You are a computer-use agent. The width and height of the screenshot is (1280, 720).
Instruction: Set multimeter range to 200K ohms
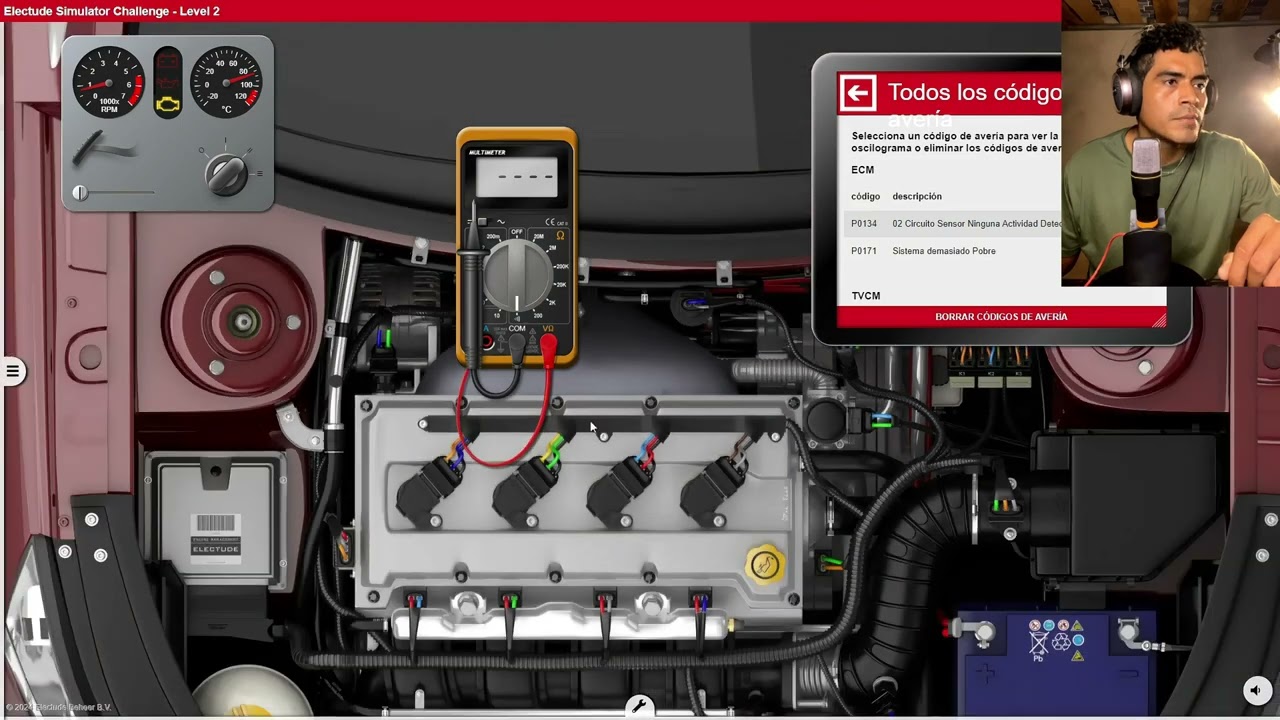pyautogui.click(x=561, y=267)
